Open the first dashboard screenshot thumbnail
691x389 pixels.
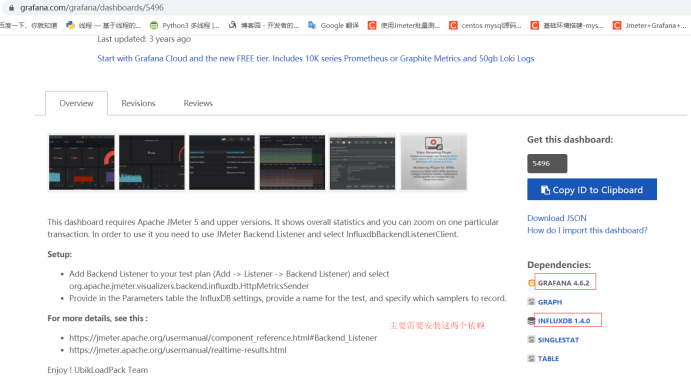click(x=82, y=163)
